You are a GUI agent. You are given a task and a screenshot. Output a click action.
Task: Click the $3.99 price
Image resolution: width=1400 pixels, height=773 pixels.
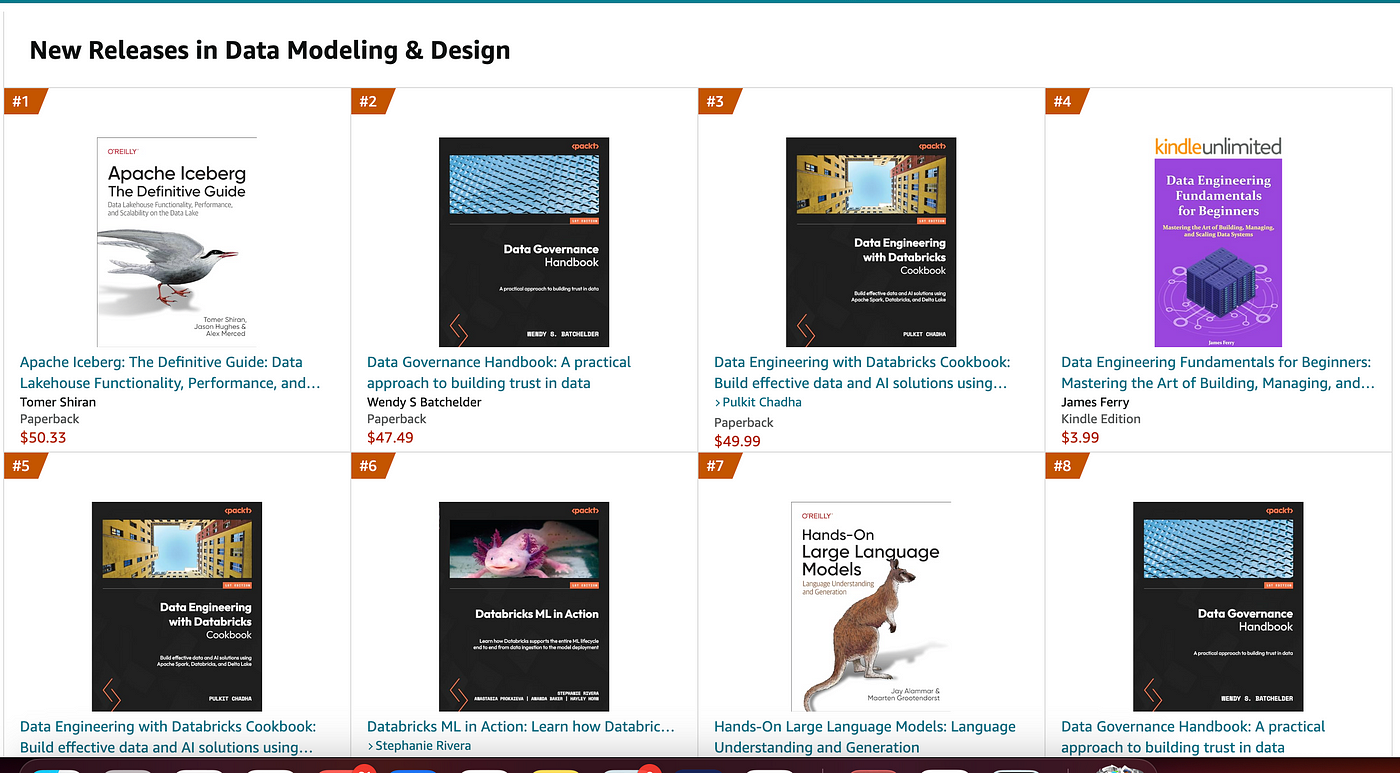point(1080,437)
